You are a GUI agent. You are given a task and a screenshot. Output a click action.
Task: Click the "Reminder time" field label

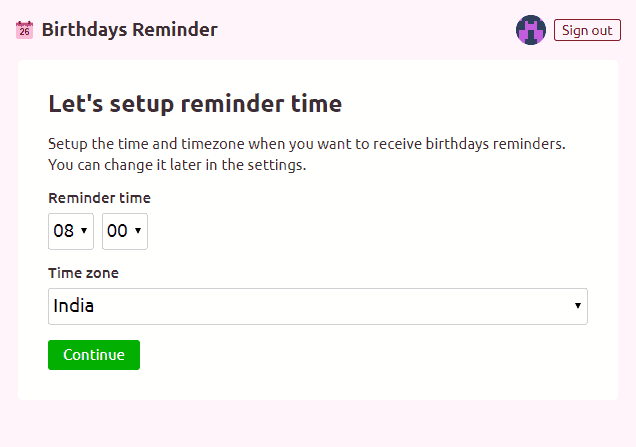click(99, 198)
